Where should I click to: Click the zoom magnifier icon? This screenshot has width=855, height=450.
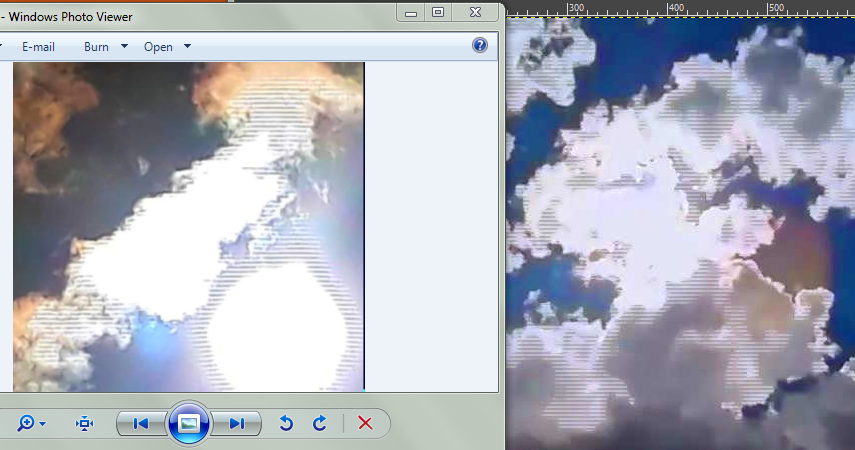coord(26,424)
